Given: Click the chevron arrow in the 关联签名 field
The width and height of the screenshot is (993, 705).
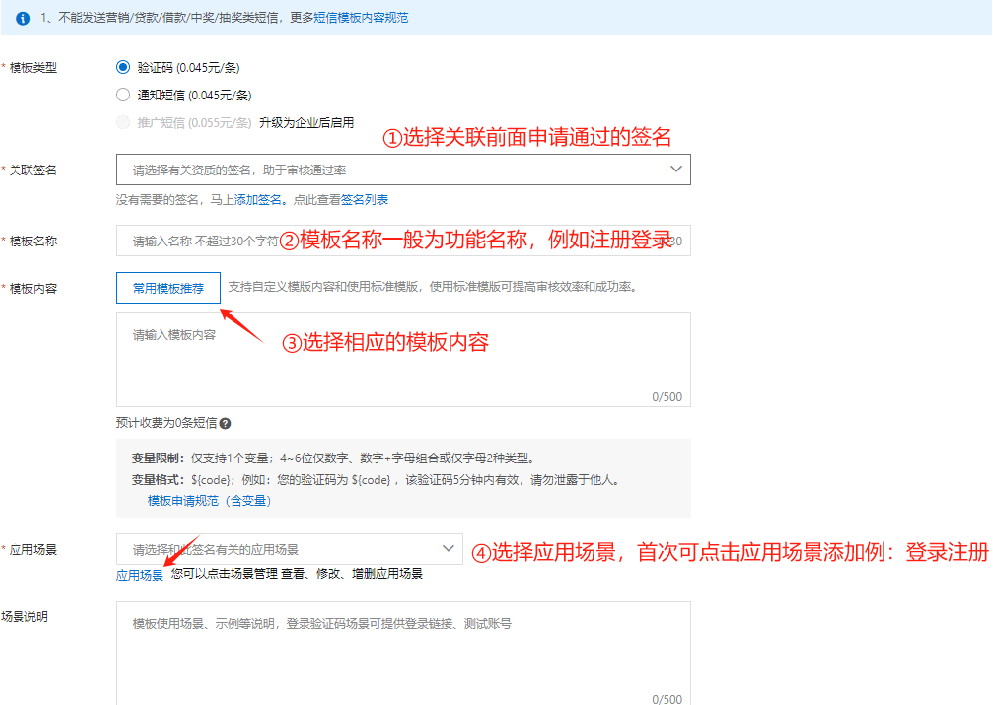Looking at the screenshot, I should [x=675, y=169].
